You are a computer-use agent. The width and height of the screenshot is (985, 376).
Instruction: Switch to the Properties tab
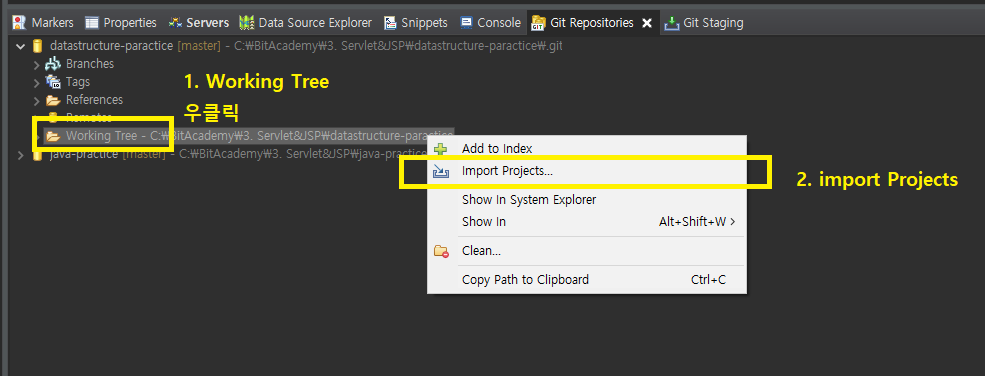click(x=121, y=23)
